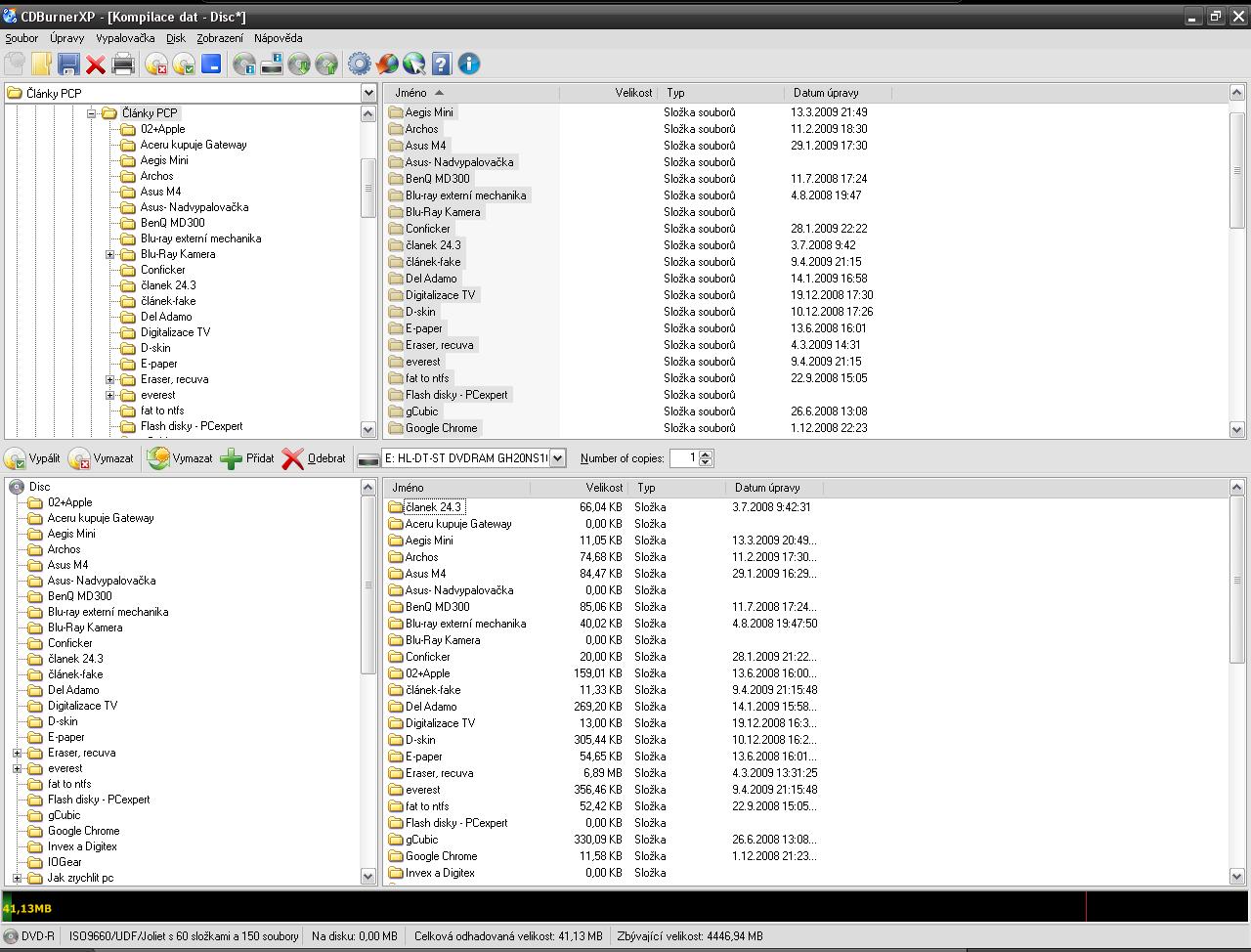Open the Úpravy menu

tap(67, 38)
